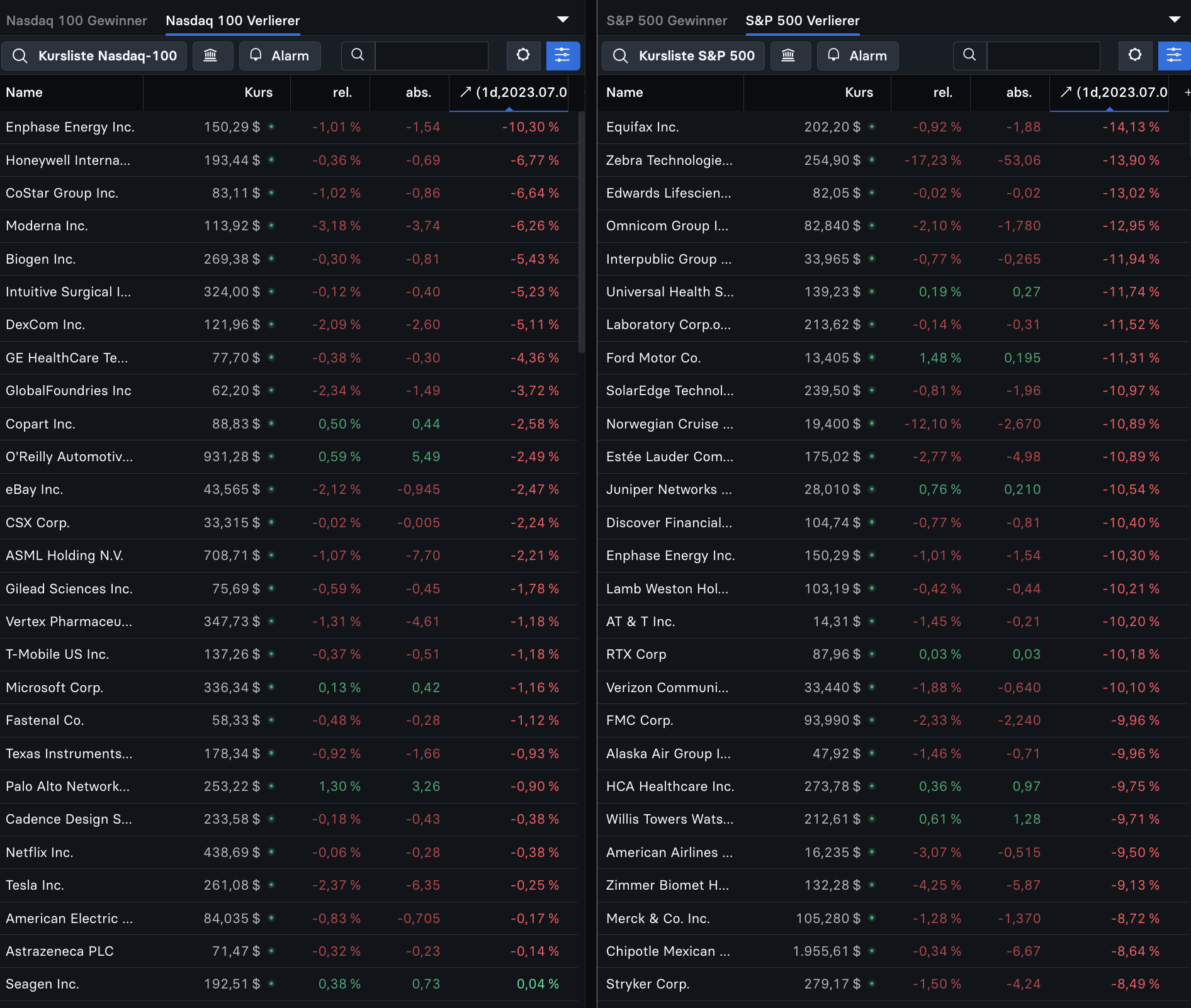Open Enphase Energy Inc. in S&P 500 list
The height and width of the screenshot is (1008, 1191).
[894, 556]
